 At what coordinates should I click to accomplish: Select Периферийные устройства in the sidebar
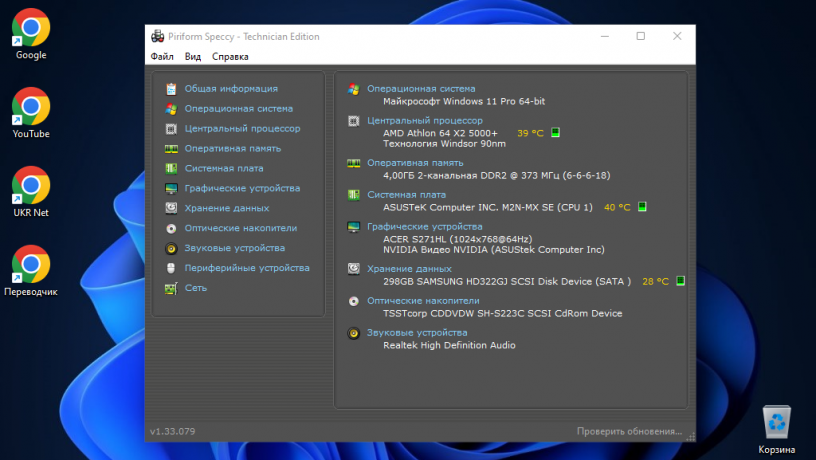click(247, 267)
